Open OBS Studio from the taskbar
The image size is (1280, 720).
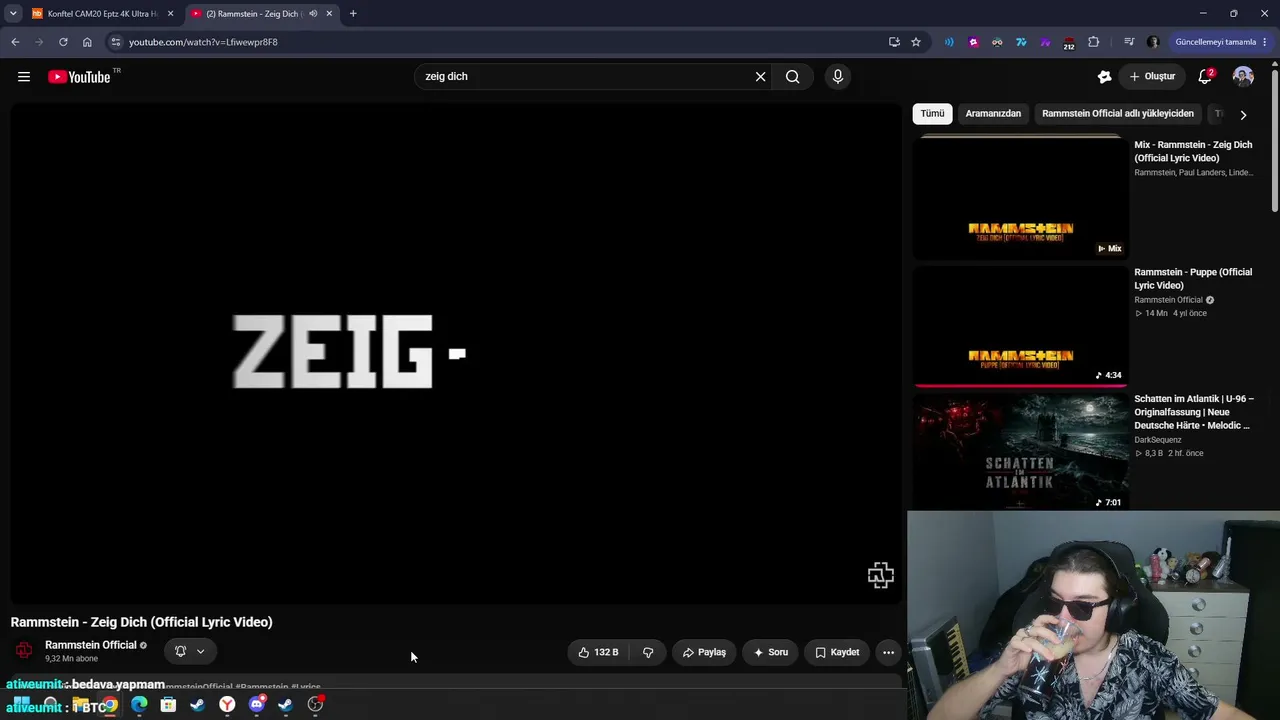coord(315,705)
